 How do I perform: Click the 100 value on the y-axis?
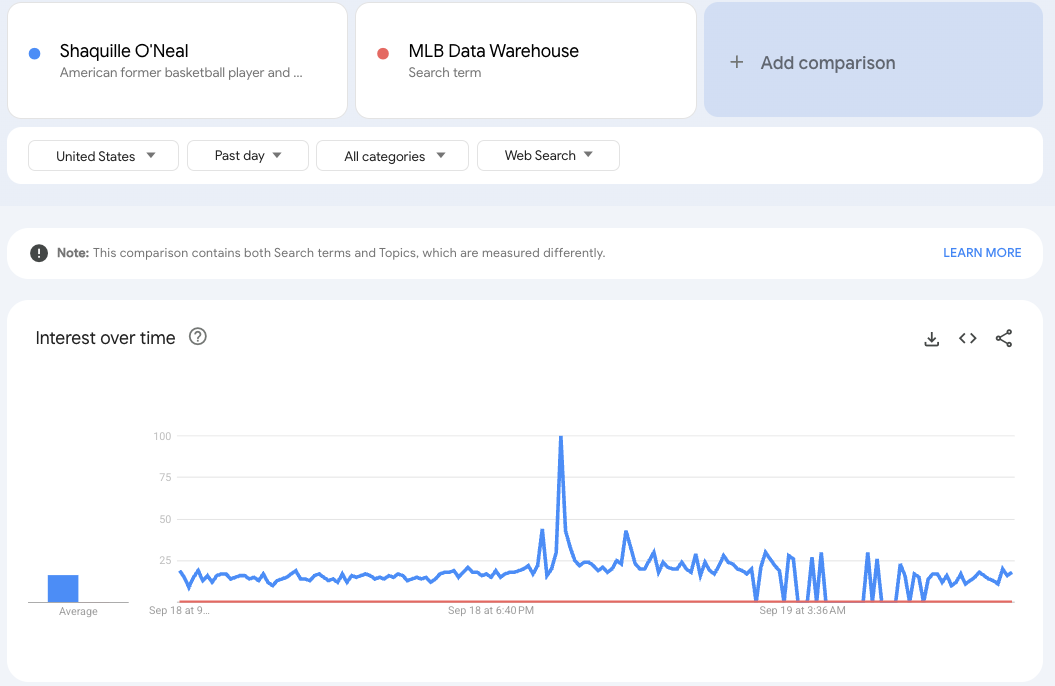pyautogui.click(x=162, y=436)
